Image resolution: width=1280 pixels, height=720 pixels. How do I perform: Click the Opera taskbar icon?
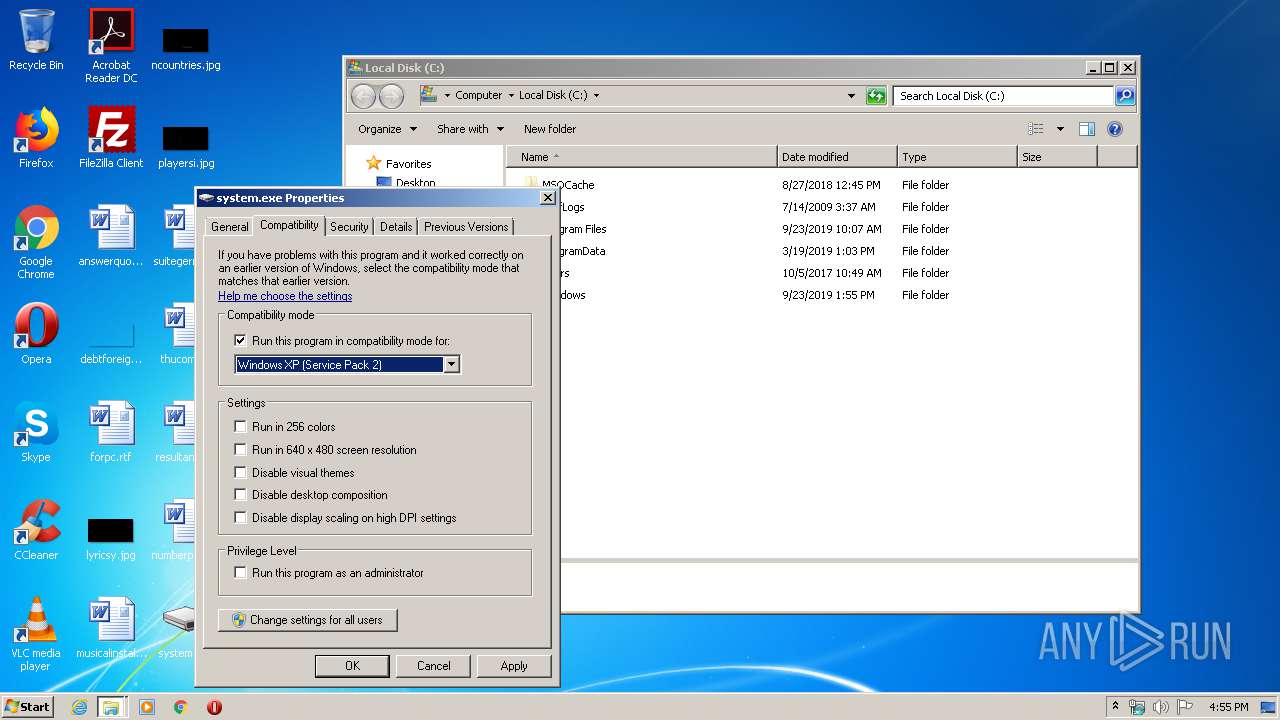pos(214,707)
